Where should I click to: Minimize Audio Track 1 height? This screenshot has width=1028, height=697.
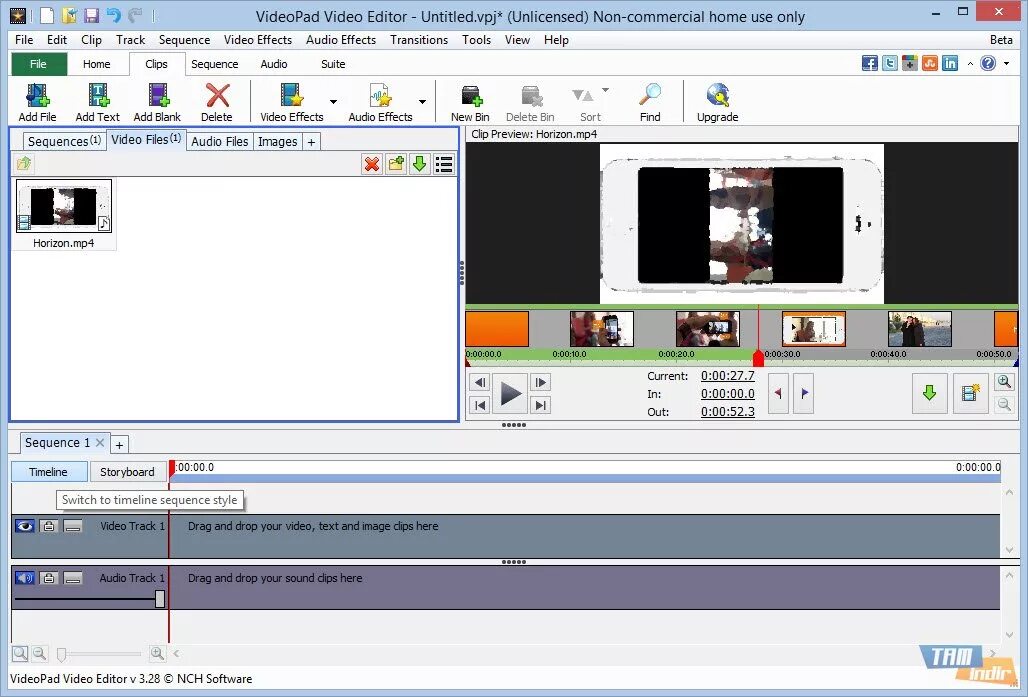(73, 578)
